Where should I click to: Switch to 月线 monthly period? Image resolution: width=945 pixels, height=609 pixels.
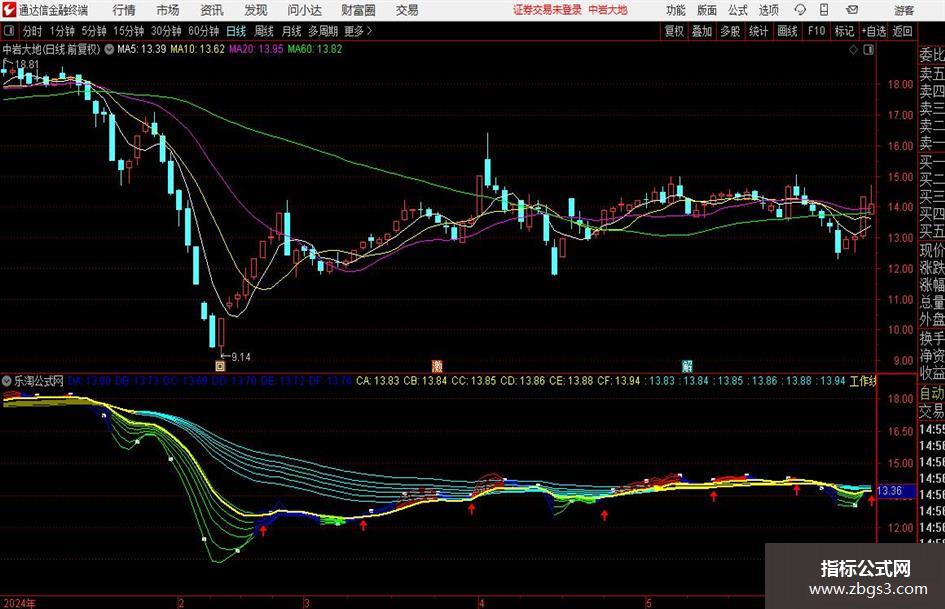click(x=291, y=31)
